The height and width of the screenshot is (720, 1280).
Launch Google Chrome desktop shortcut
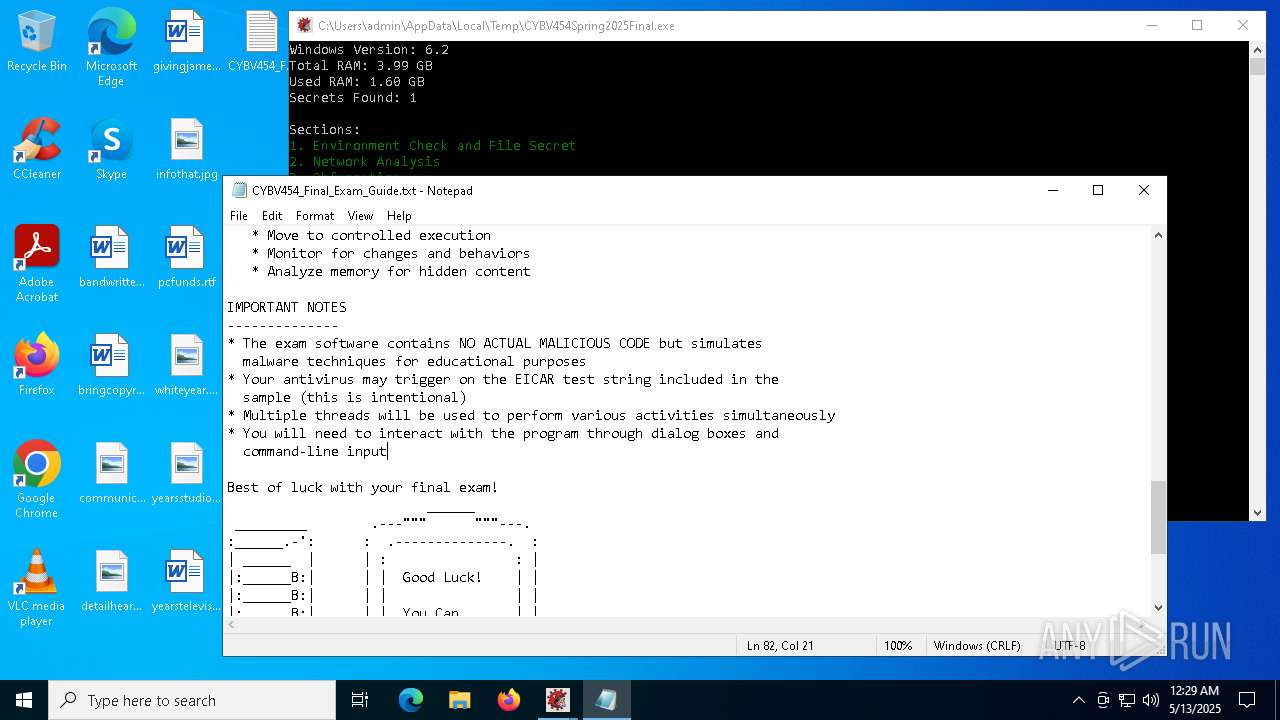(x=37, y=480)
